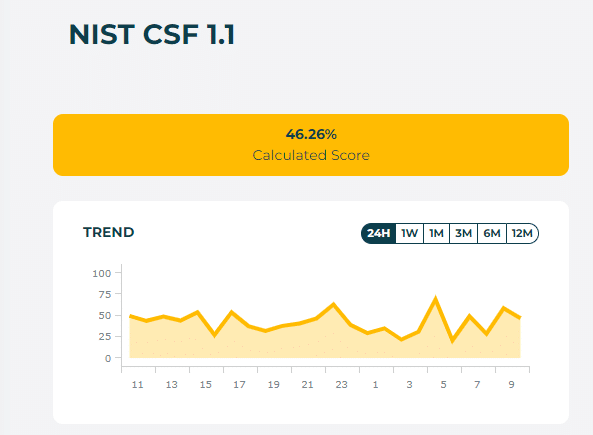Switch trend to 1M range
The image size is (593, 435).
(x=436, y=233)
